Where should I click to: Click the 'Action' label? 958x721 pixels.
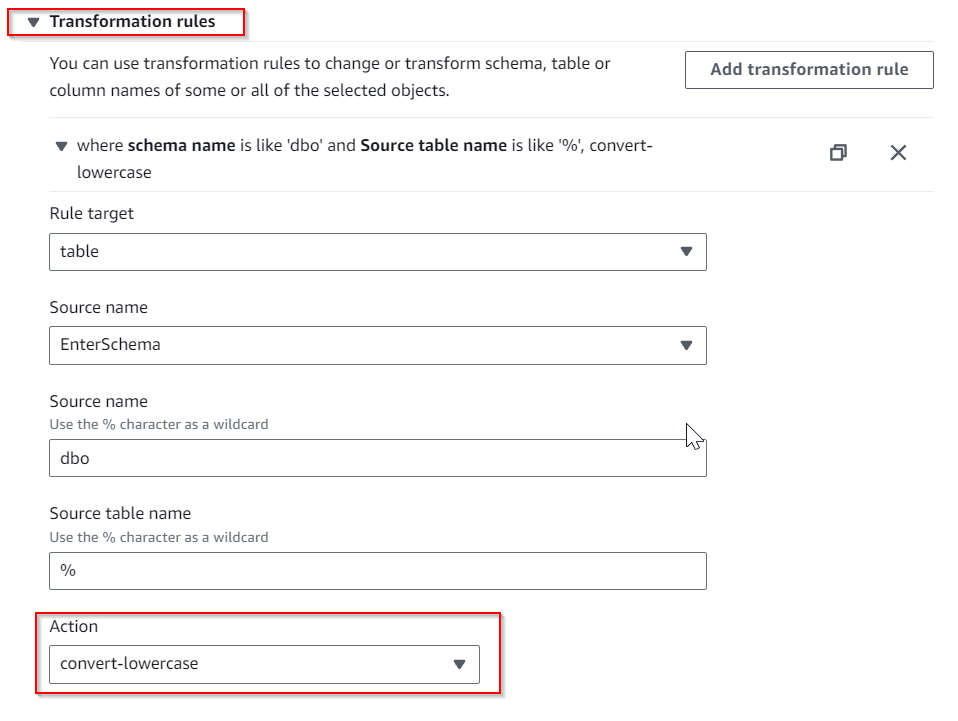74,626
